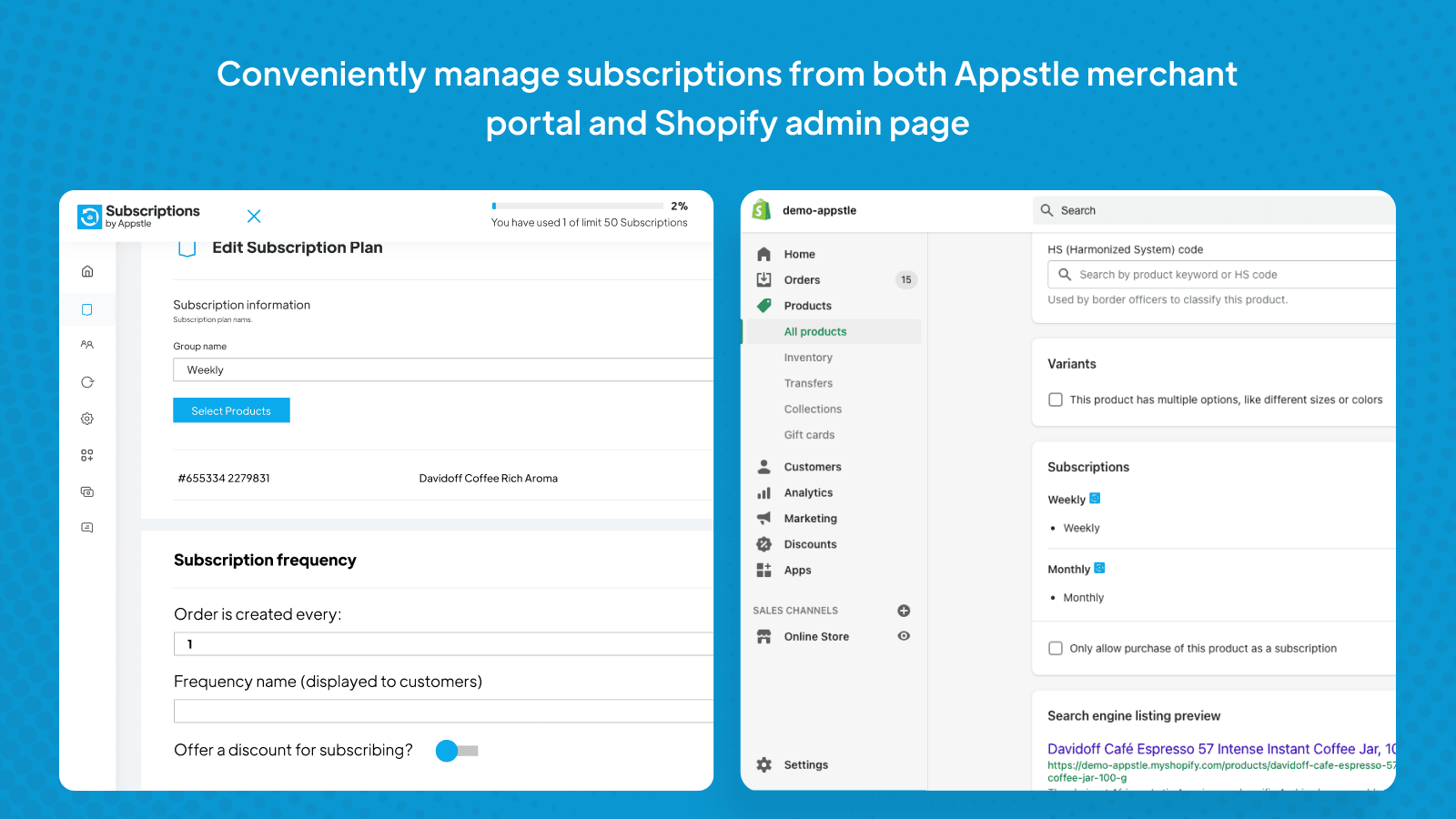The width and height of the screenshot is (1456, 819).
Task: Click the Select Products button
Action: coord(231,409)
